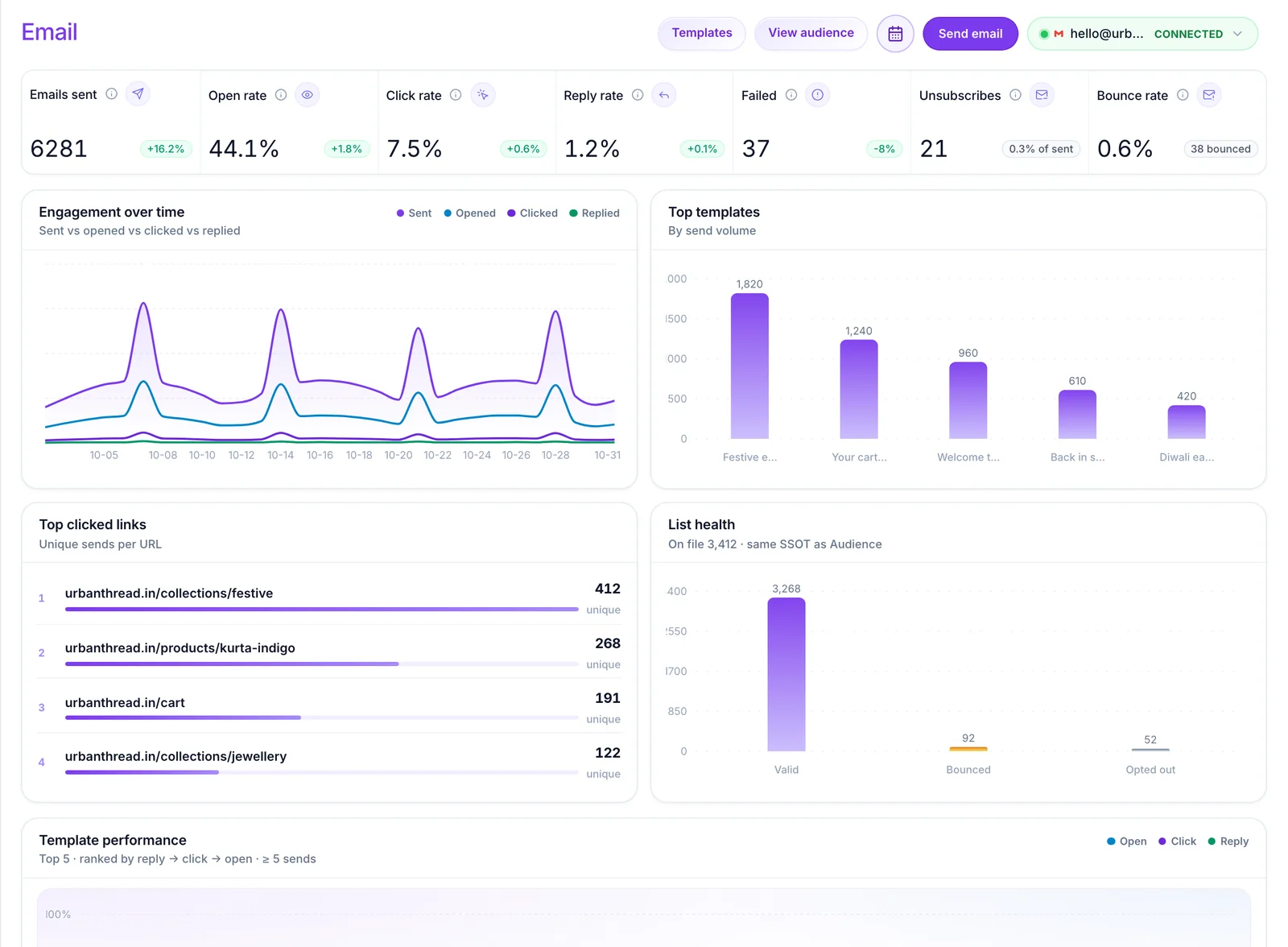Viewport: 1288px width, 947px height.
Task: Click the View audience button
Action: click(x=811, y=33)
